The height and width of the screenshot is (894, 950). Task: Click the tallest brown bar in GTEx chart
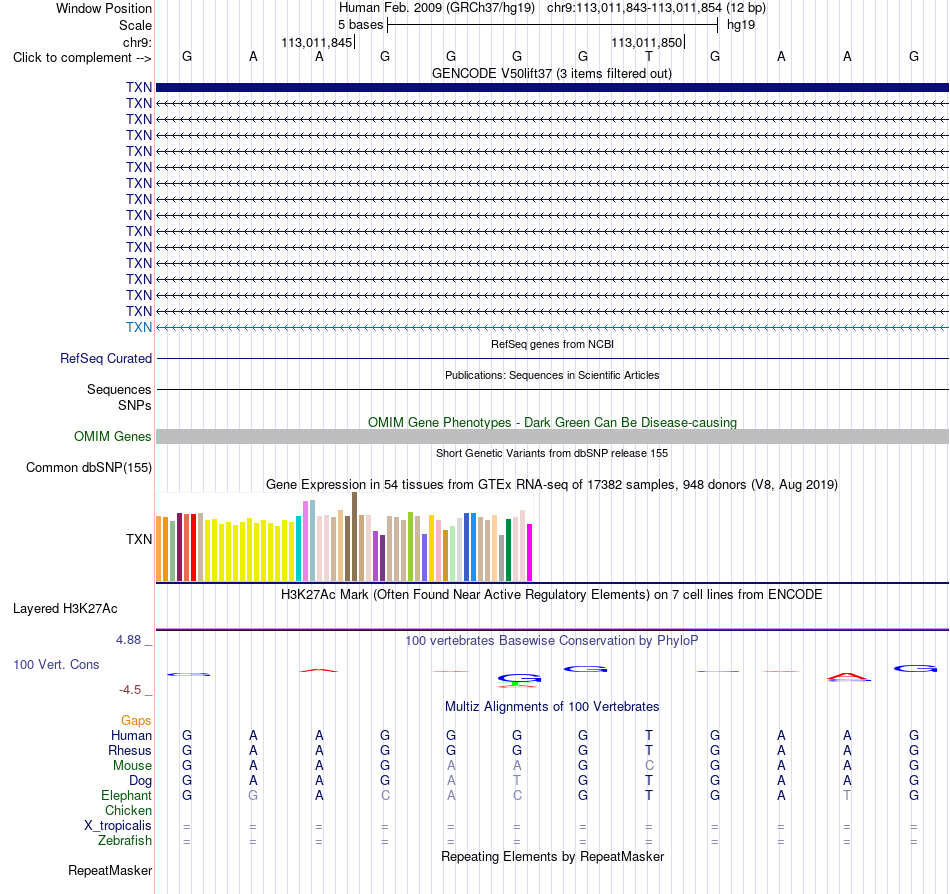(x=354, y=537)
